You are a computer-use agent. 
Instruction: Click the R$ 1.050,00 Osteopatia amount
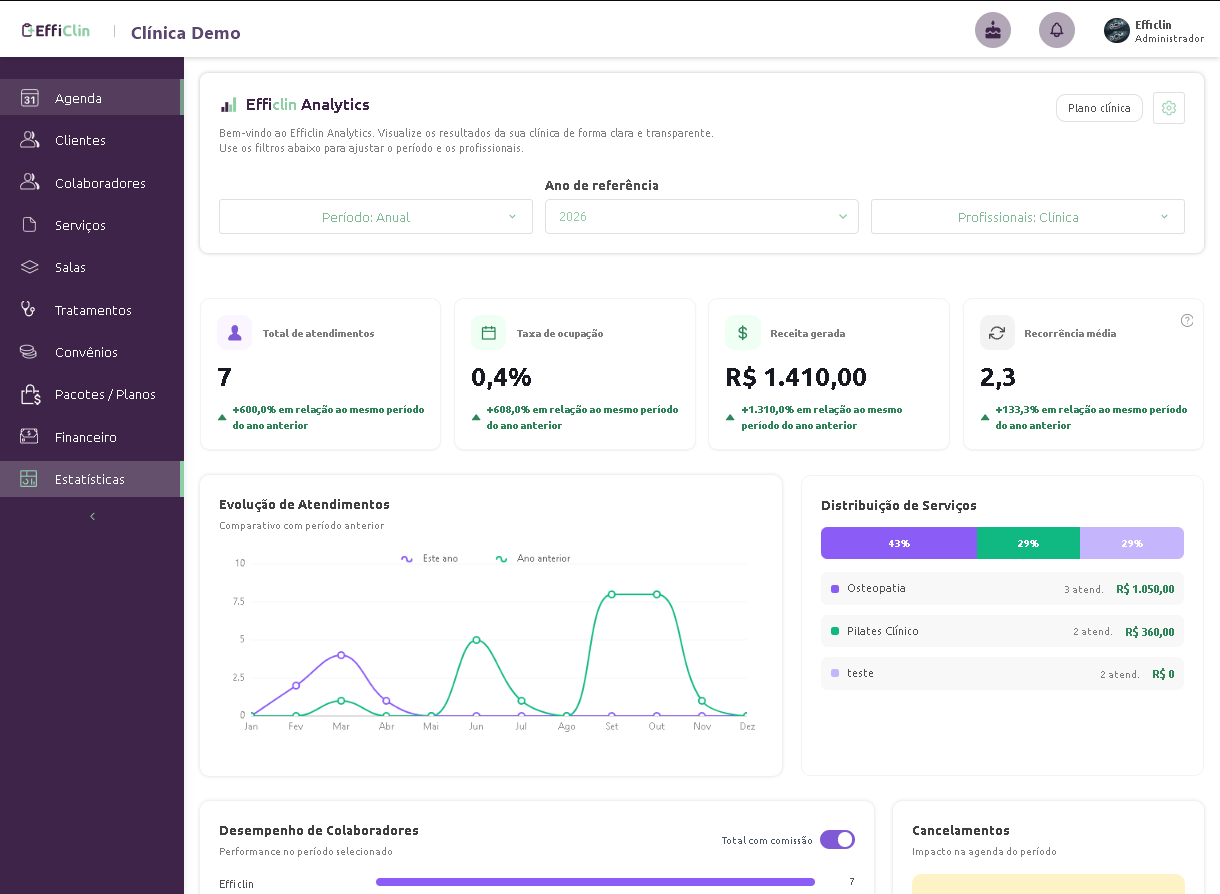coord(1145,589)
